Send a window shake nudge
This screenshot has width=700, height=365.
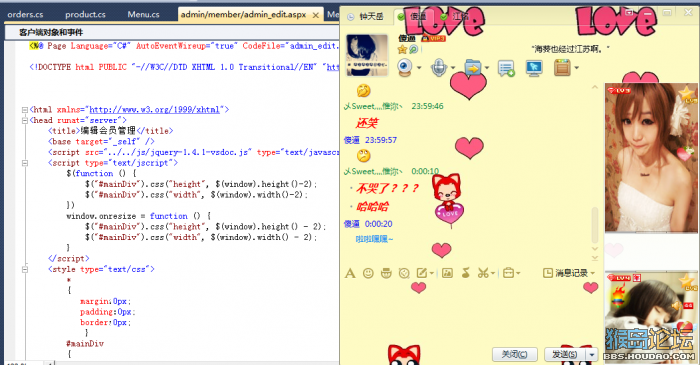(x=404, y=273)
